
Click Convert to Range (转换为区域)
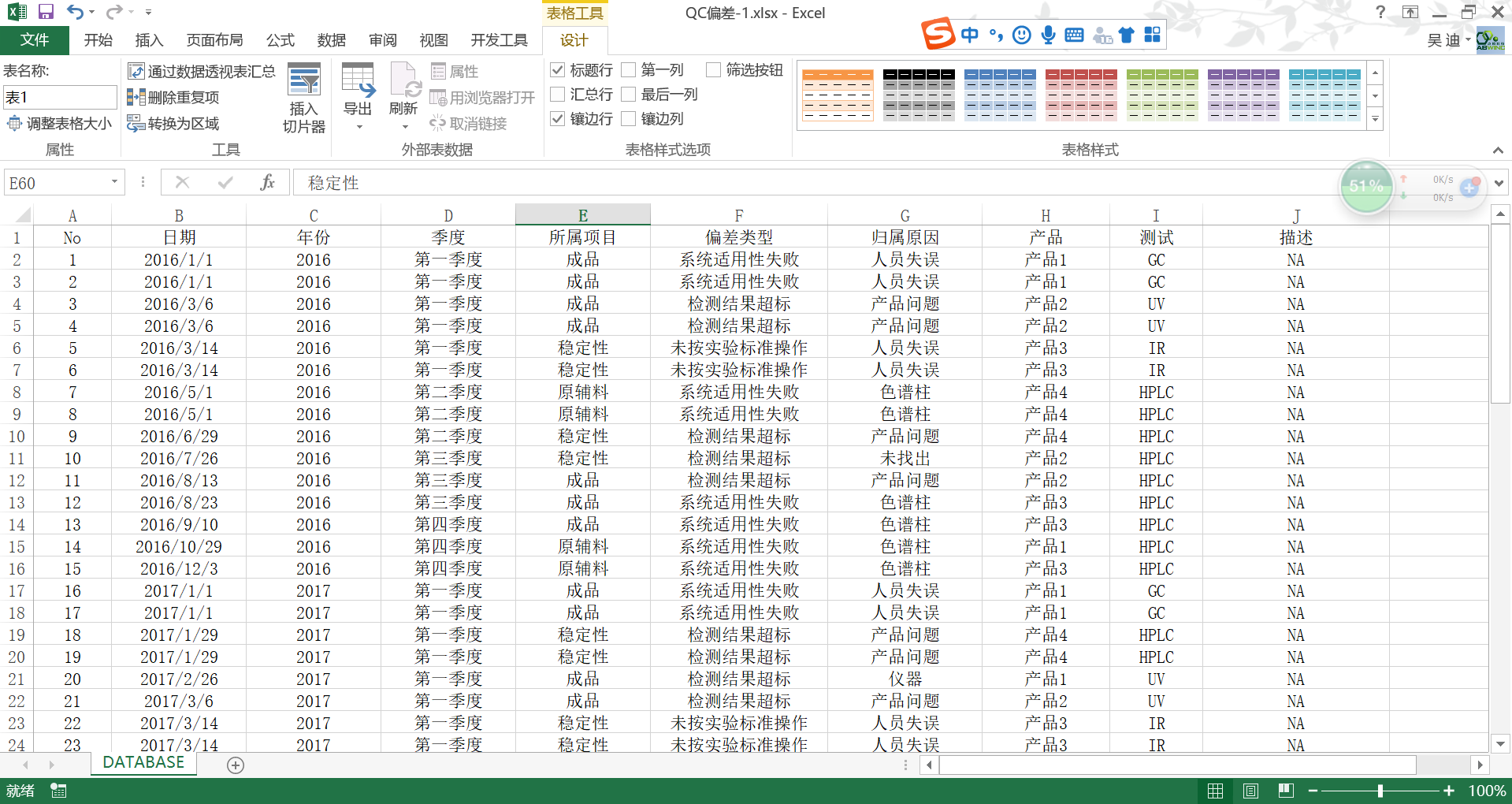[x=174, y=124]
